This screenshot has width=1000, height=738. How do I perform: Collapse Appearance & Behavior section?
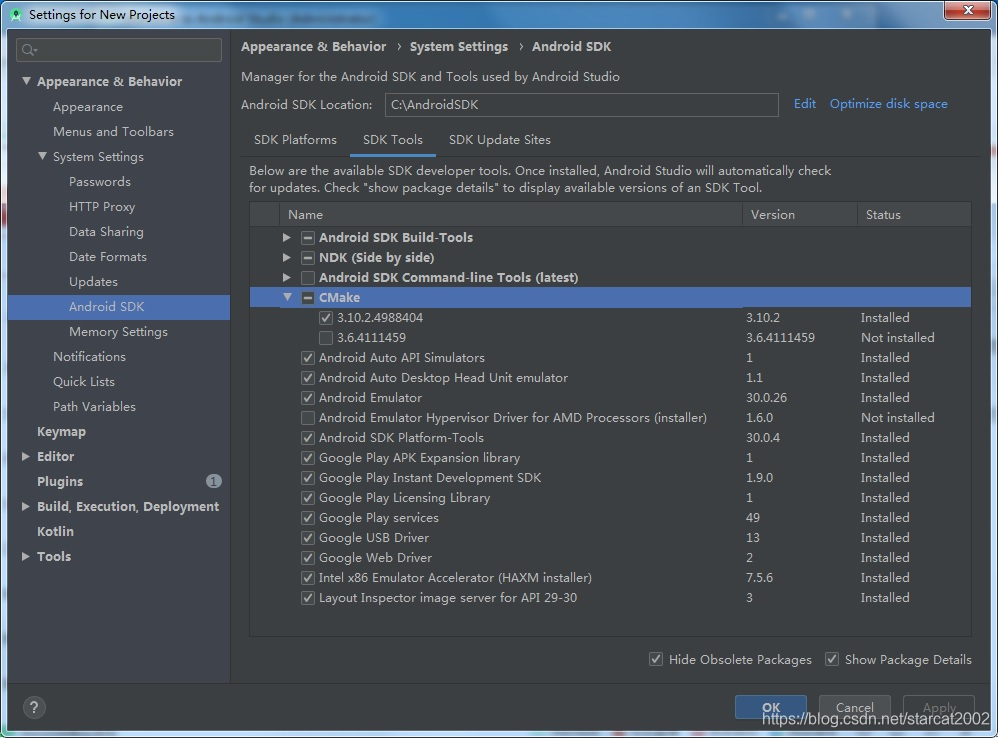click(26, 81)
